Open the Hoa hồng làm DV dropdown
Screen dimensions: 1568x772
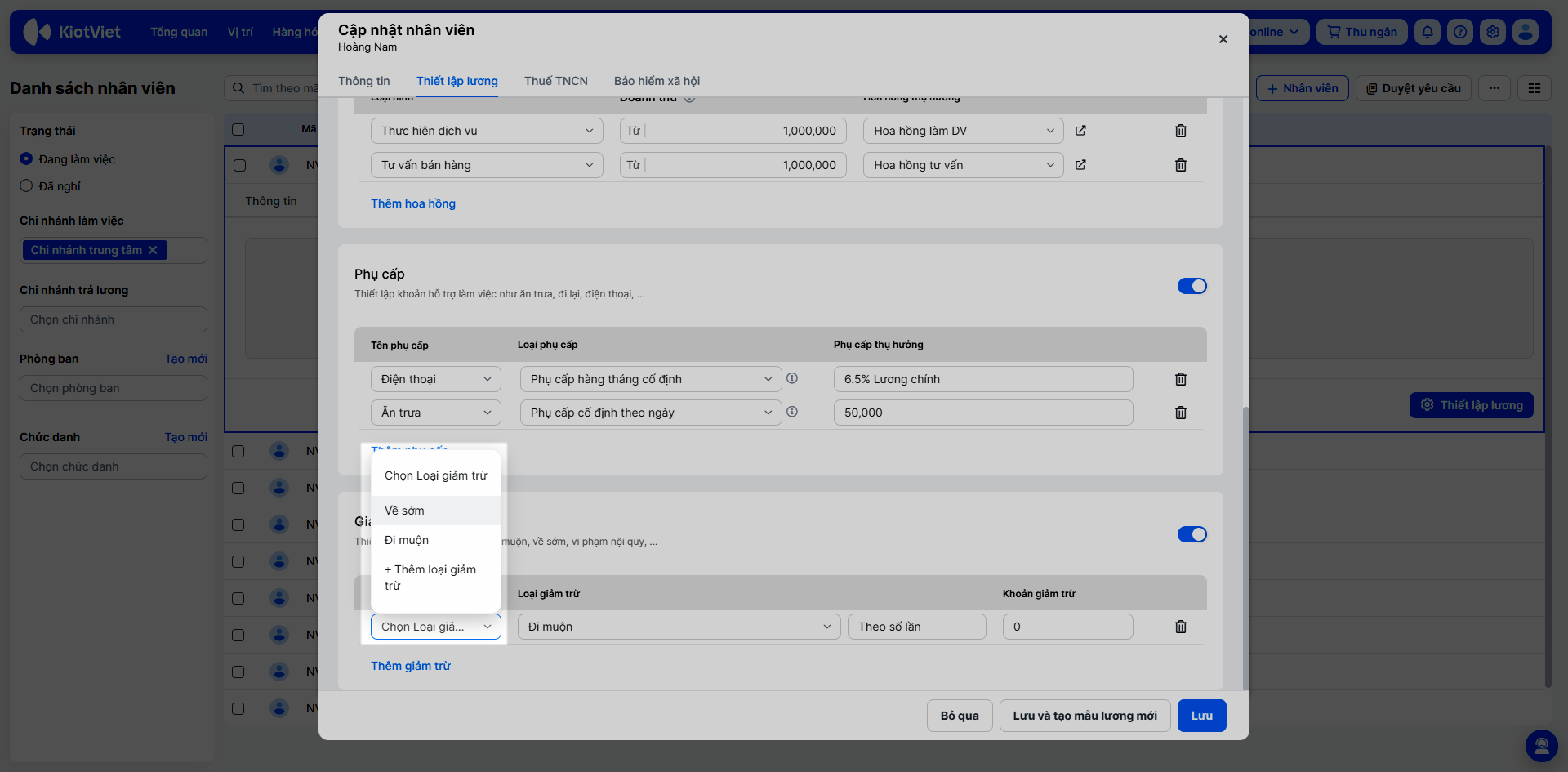click(964, 131)
